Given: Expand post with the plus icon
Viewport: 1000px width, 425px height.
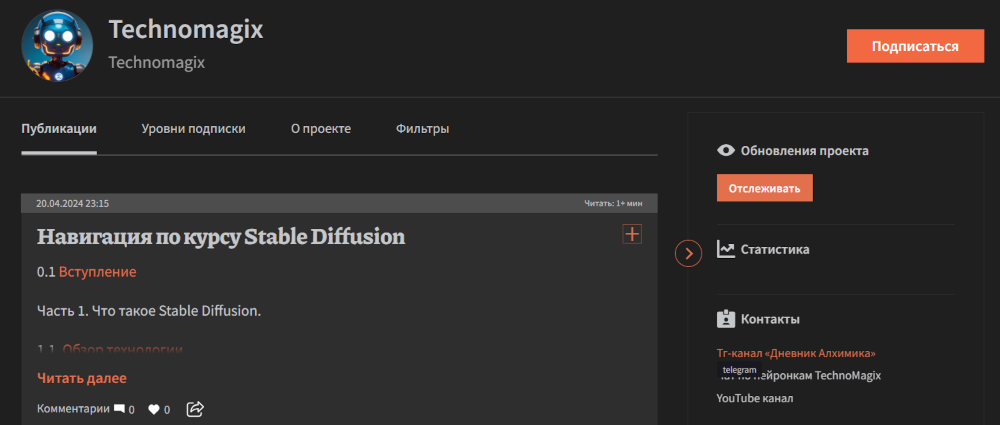Looking at the screenshot, I should point(632,234).
